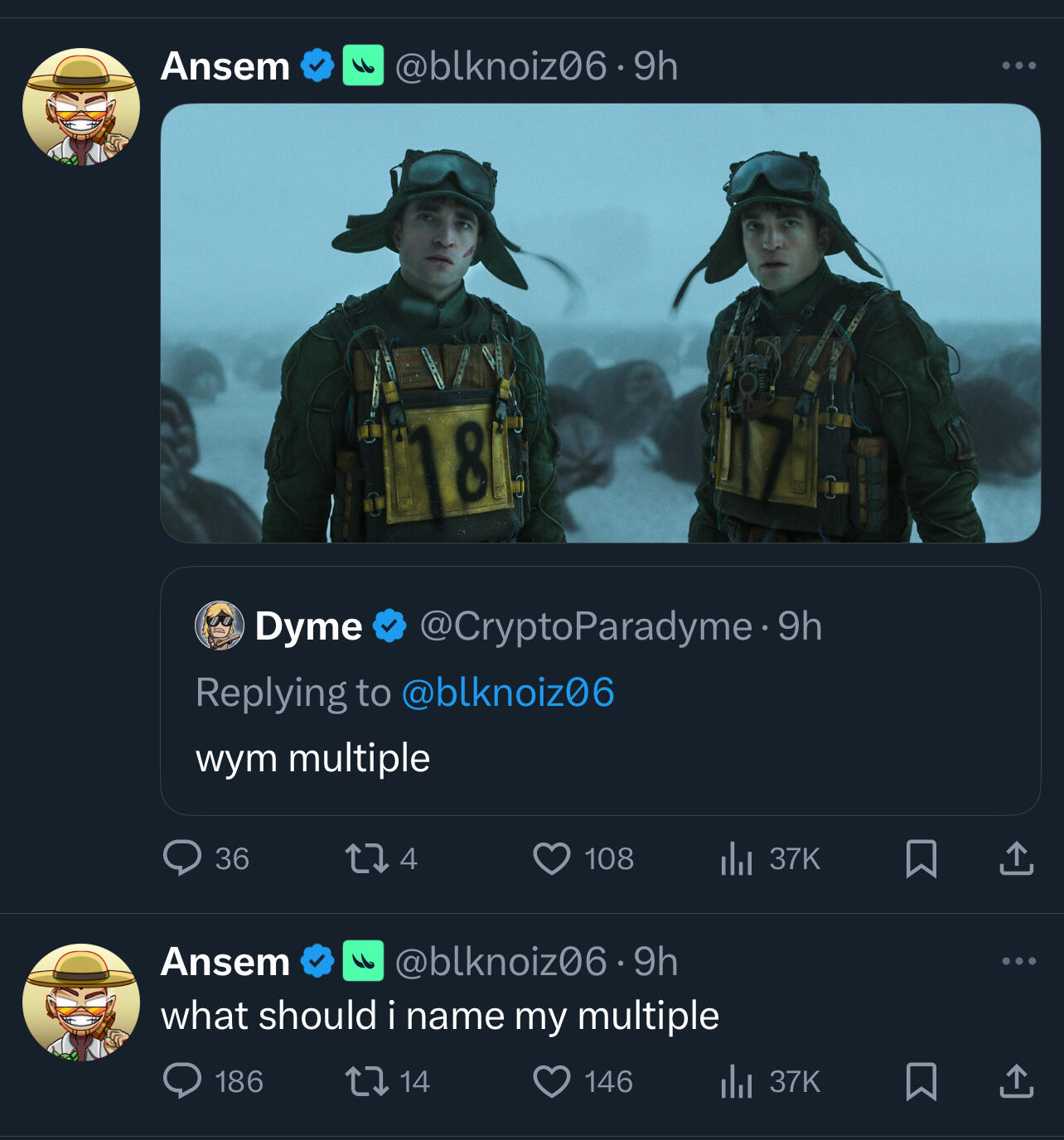
Task: Share the first Ansem tweet
Action: click(1016, 858)
